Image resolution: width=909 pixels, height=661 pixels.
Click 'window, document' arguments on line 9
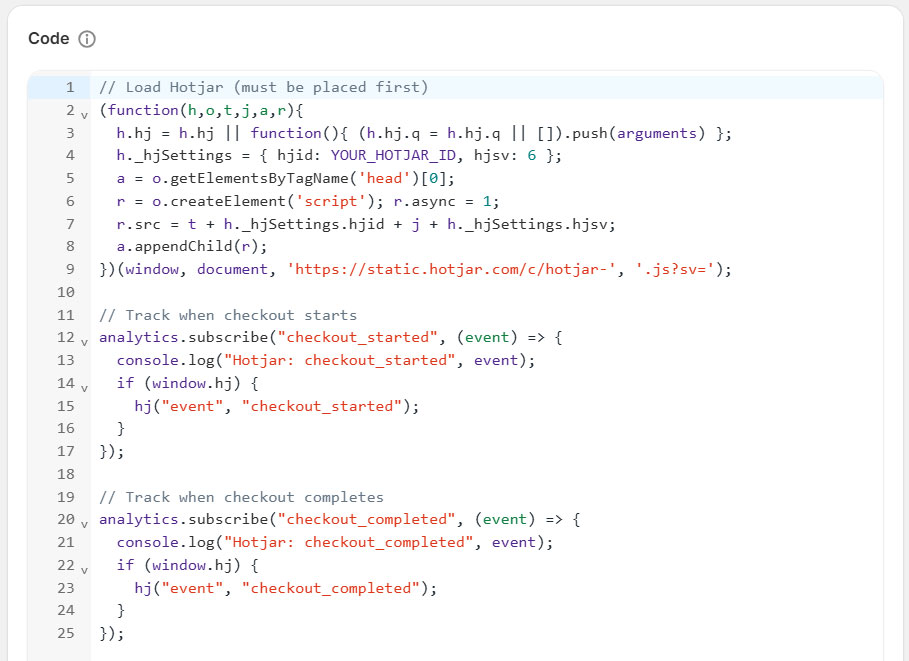click(x=197, y=270)
